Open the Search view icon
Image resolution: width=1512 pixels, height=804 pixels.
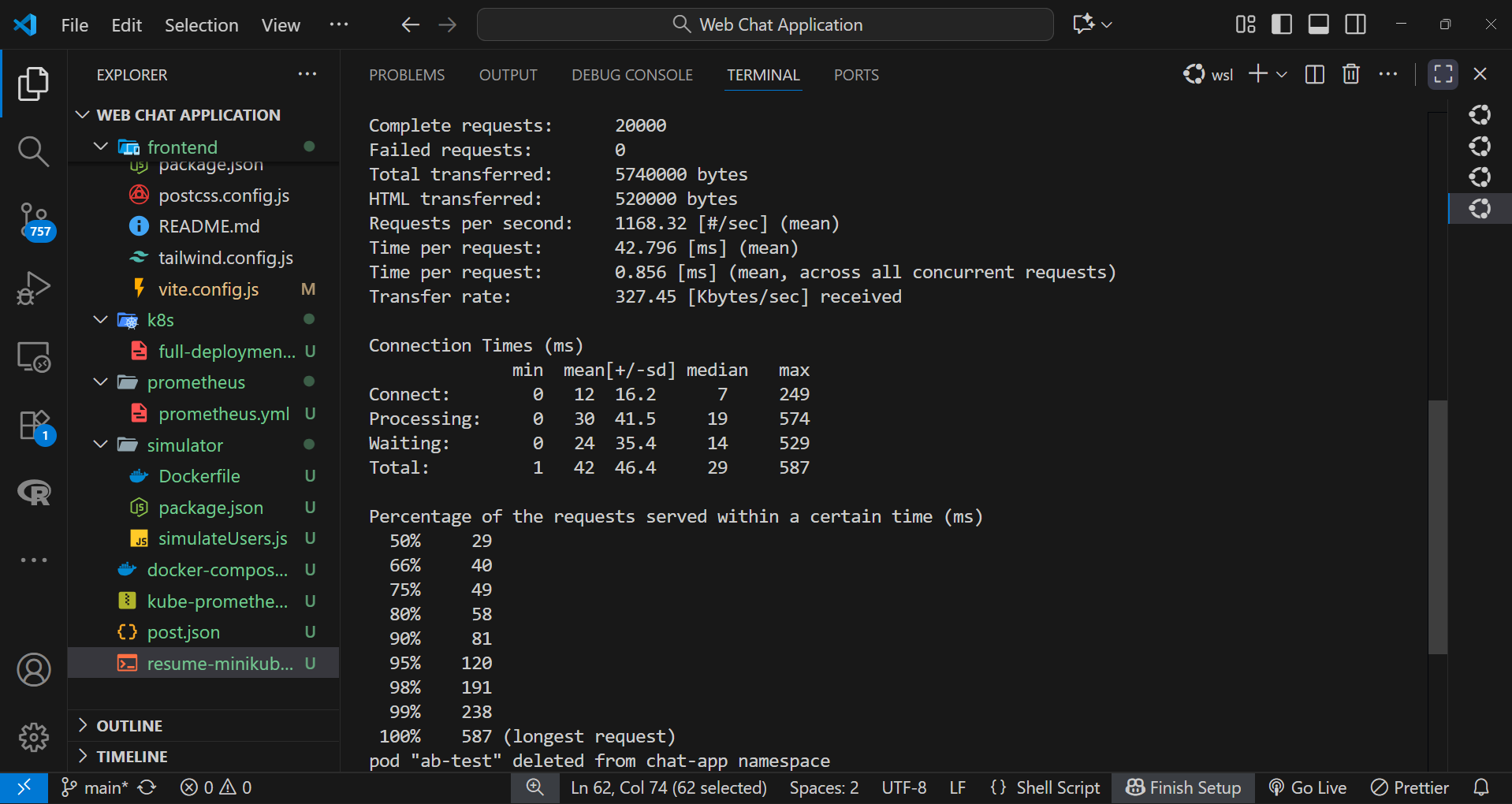click(33, 151)
